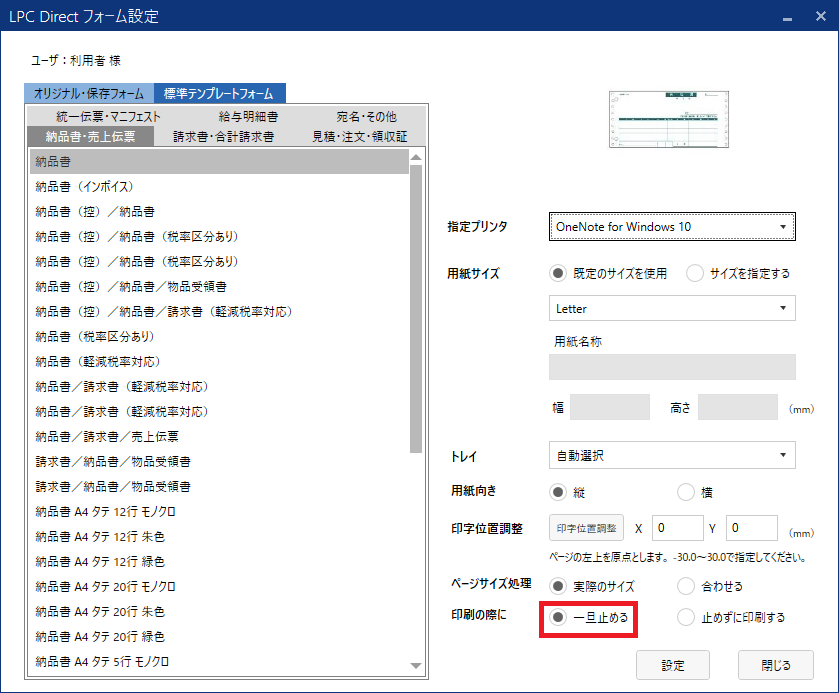Go to the 給与明細書 tab
This screenshot has height=693, width=839.
(x=248, y=117)
